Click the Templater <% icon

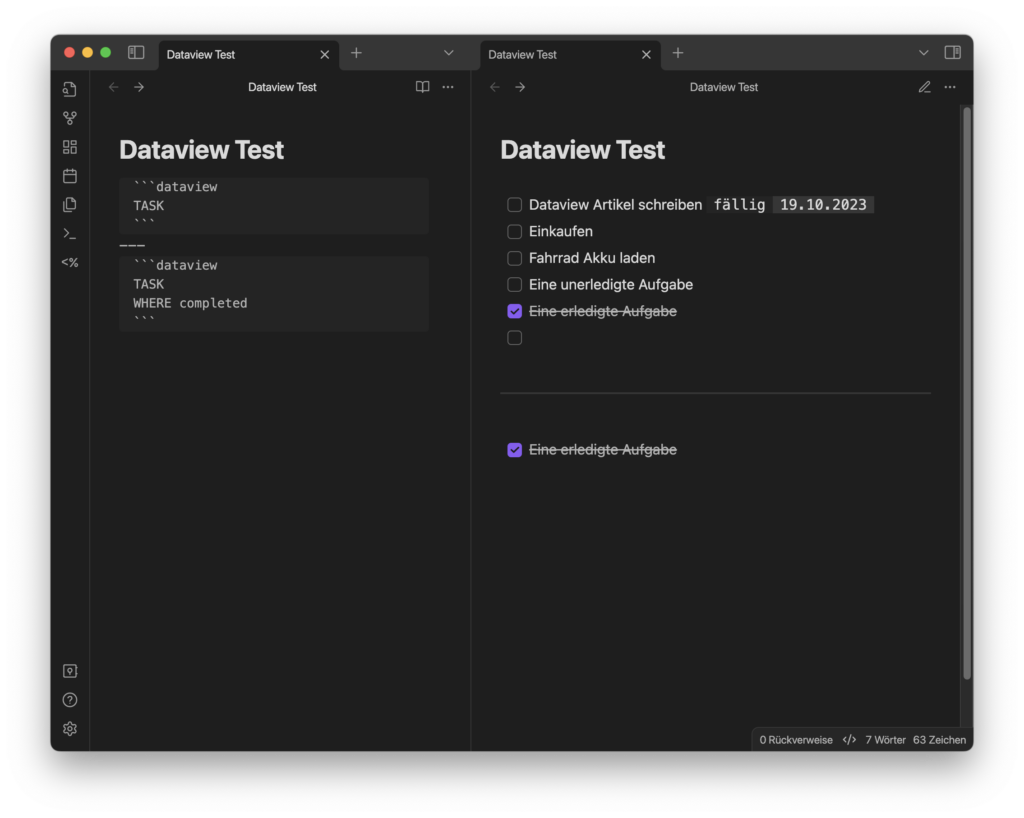click(70, 262)
